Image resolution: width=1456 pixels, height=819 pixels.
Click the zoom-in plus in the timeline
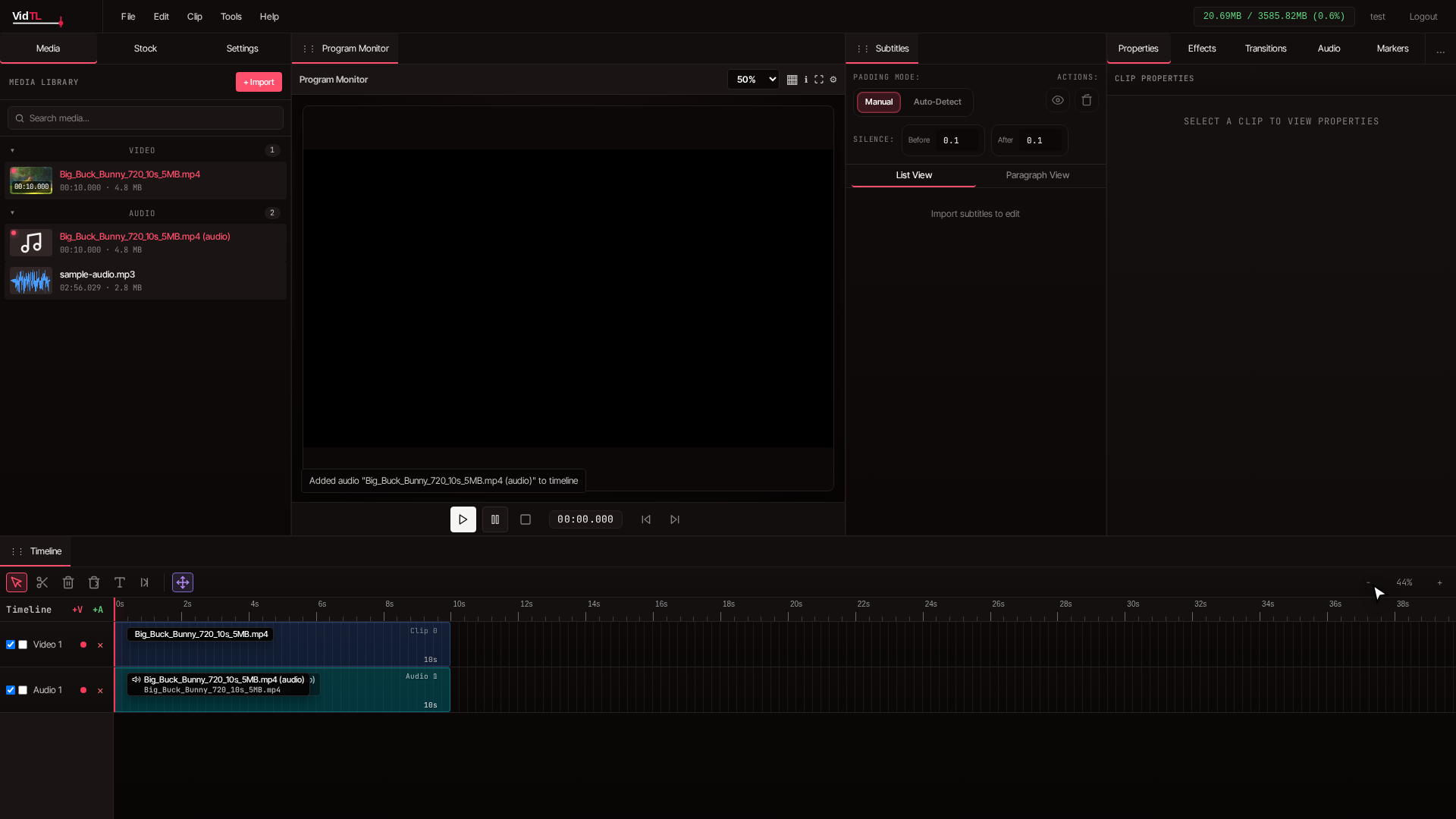(x=1439, y=582)
